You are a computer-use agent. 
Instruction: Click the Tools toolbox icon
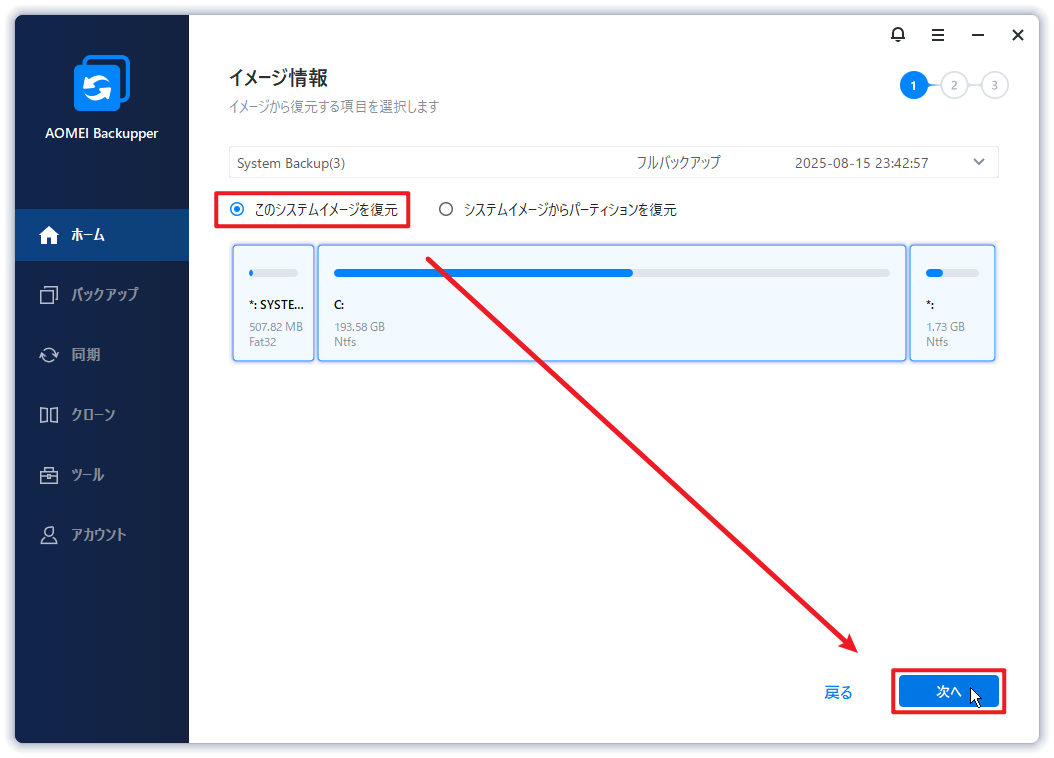tap(48, 475)
